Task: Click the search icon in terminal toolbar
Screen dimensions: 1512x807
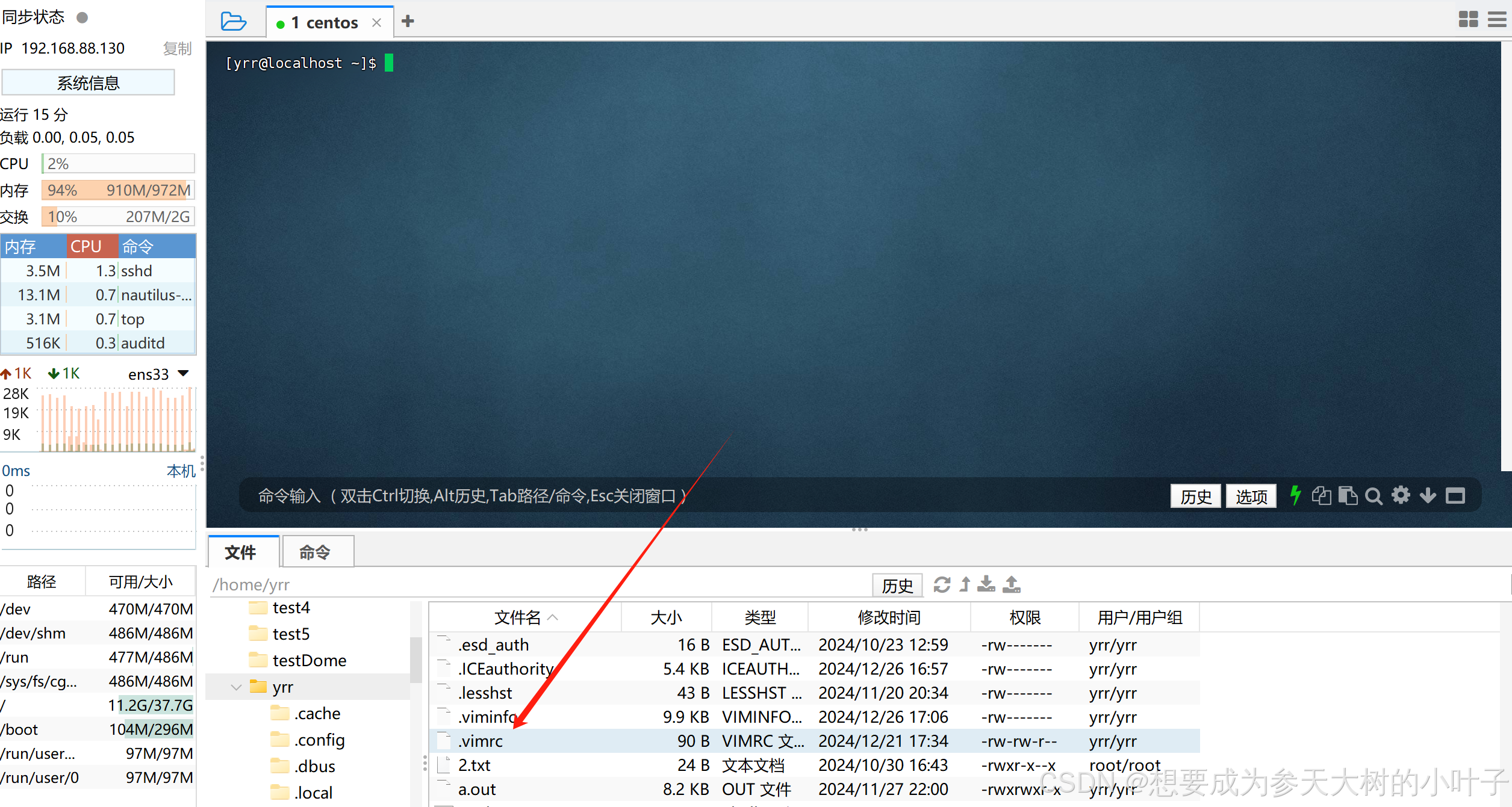Action: point(1374,495)
